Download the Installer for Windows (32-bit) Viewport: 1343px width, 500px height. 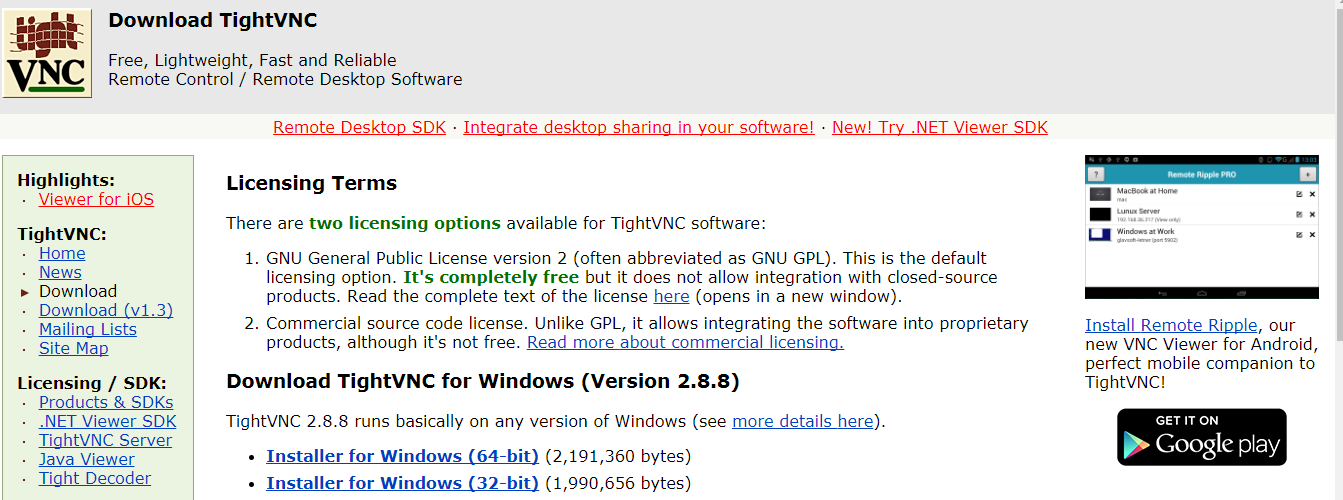[402, 483]
